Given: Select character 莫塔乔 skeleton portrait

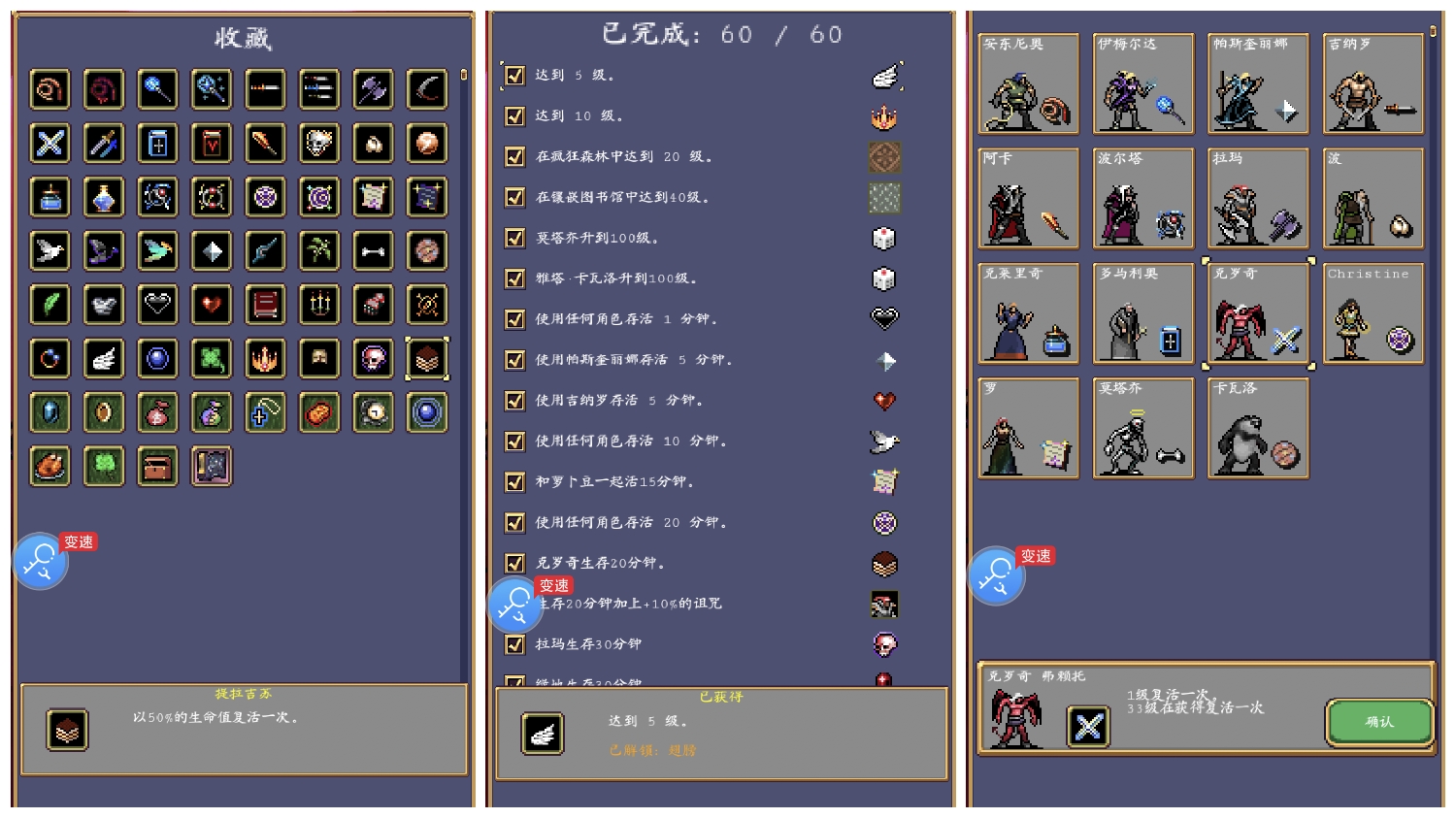Looking at the screenshot, I should click(x=1143, y=428).
